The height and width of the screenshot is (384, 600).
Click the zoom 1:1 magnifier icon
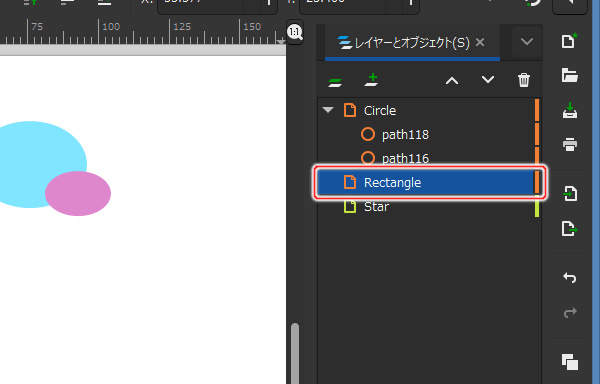click(x=295, y=32)
